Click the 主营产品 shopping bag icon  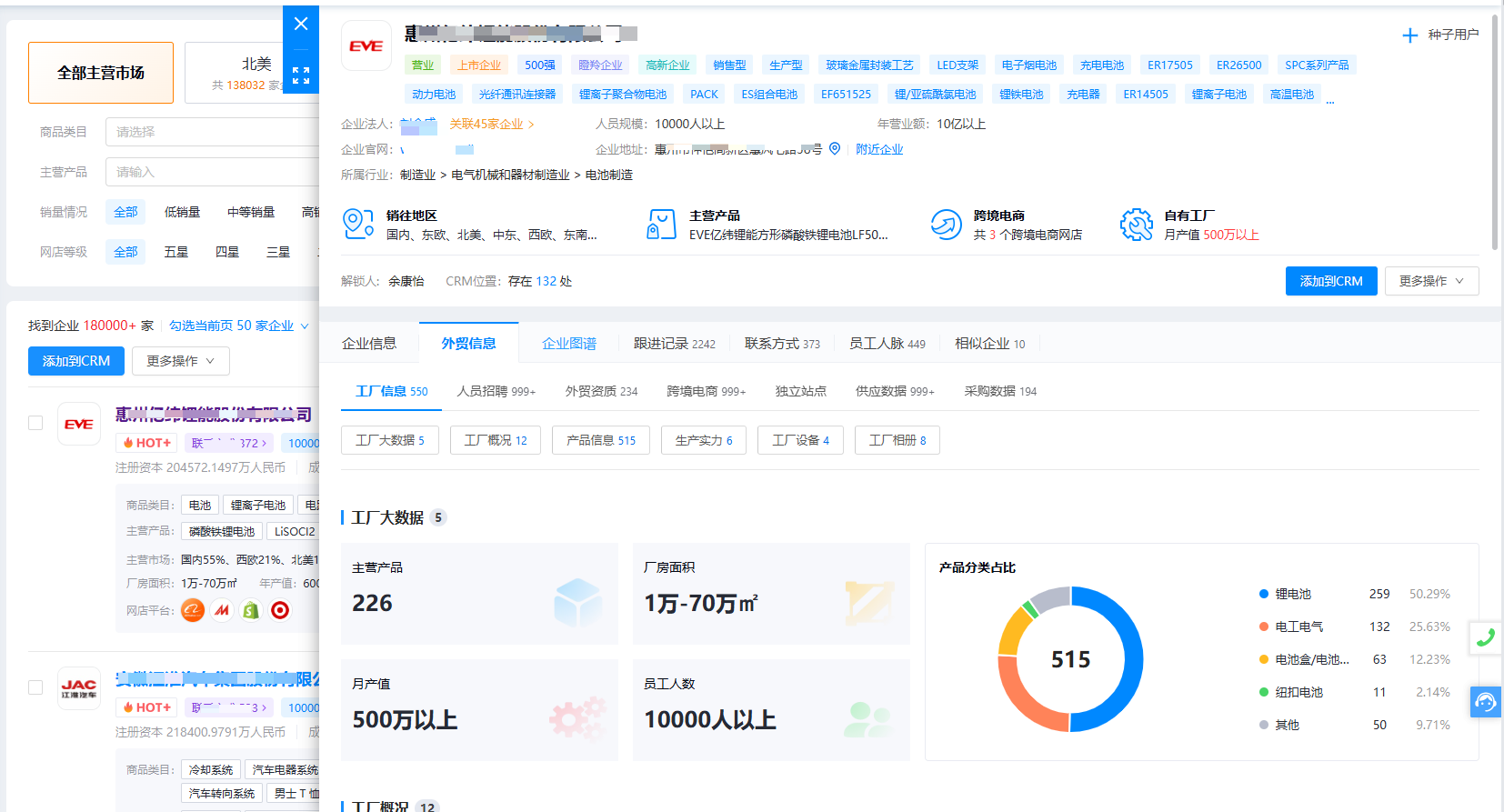(x=661, y=224)
